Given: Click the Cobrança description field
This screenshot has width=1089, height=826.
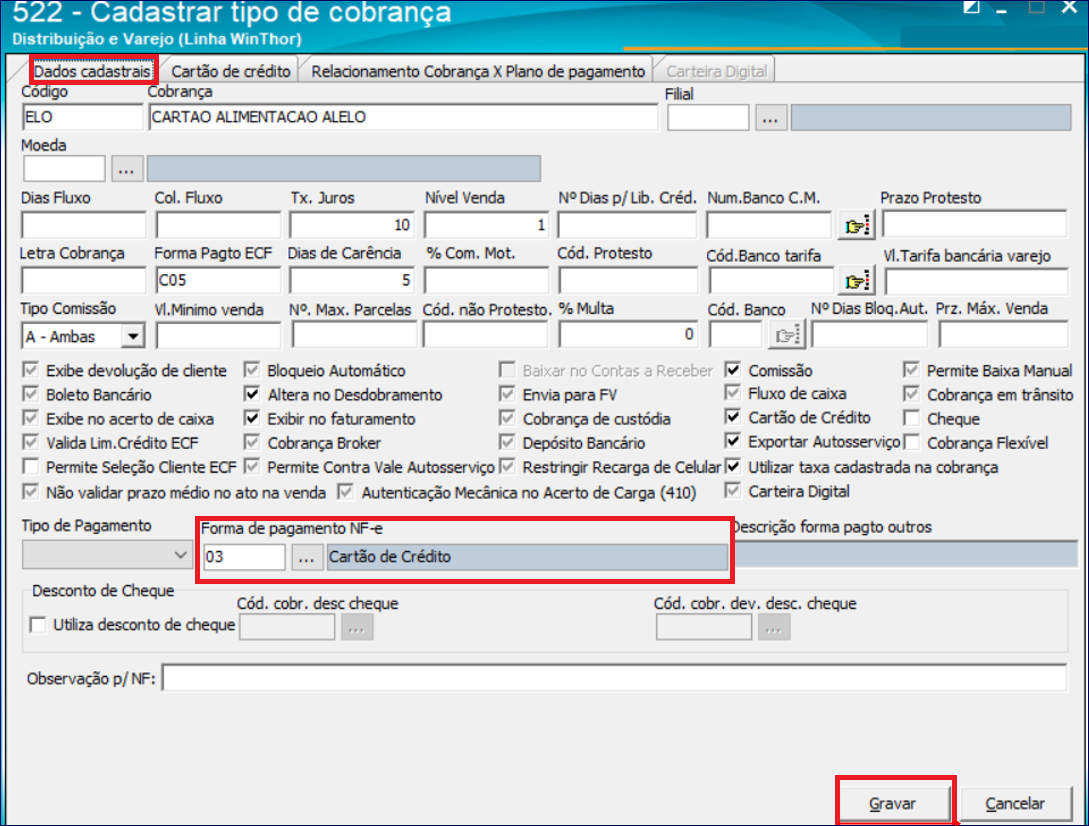Looking at the screenshot, I should 404,117.
